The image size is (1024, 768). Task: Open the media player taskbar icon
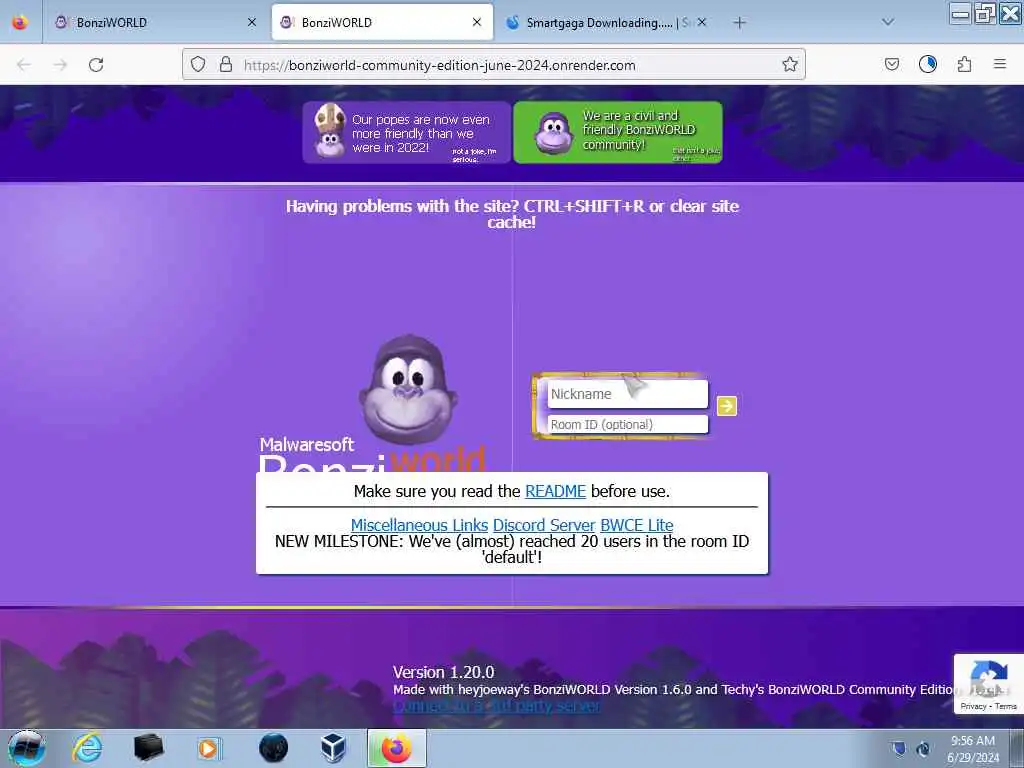pyautogui.click(x=209, y=748)
